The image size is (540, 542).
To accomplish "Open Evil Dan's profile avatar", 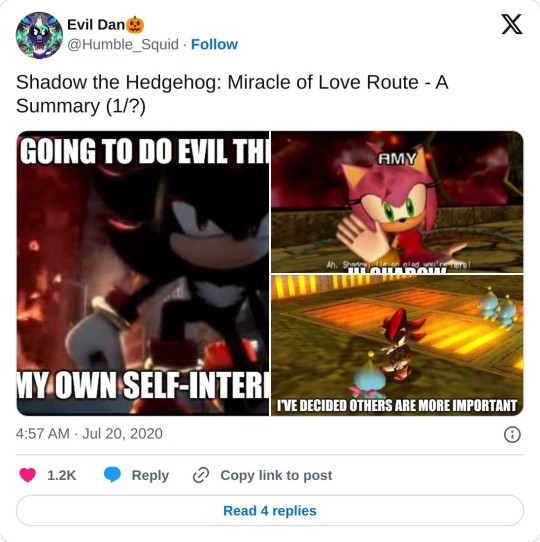I will (39, 35).
